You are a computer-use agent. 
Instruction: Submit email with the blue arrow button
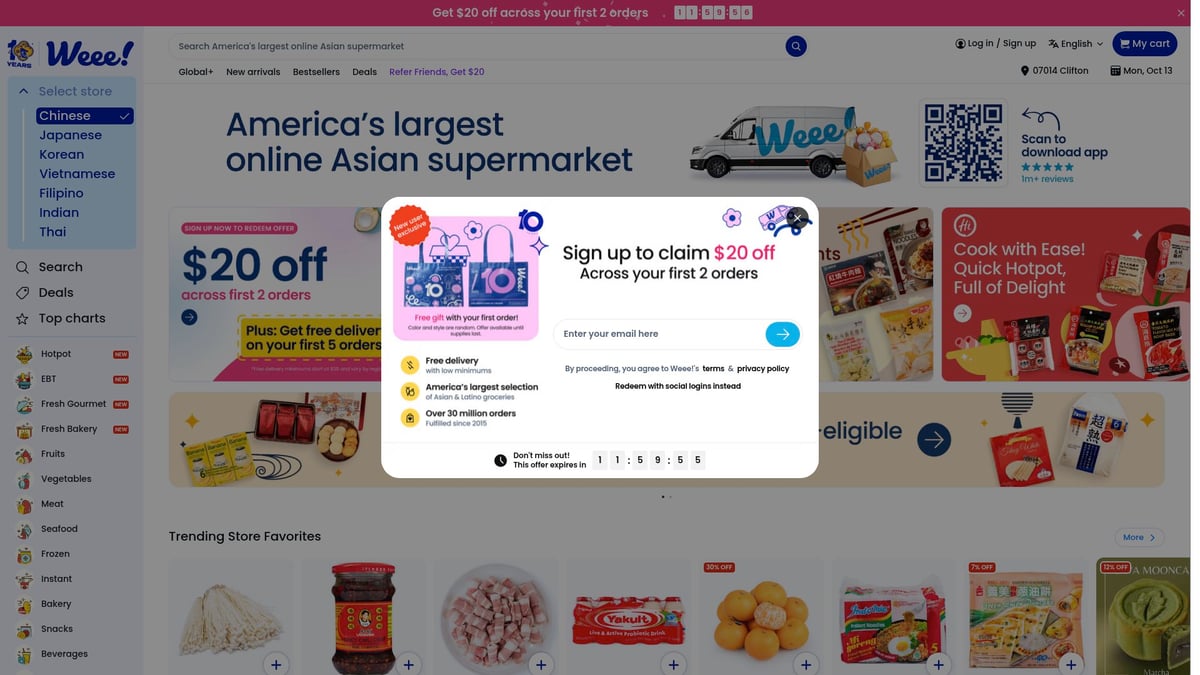coord(782,334)
